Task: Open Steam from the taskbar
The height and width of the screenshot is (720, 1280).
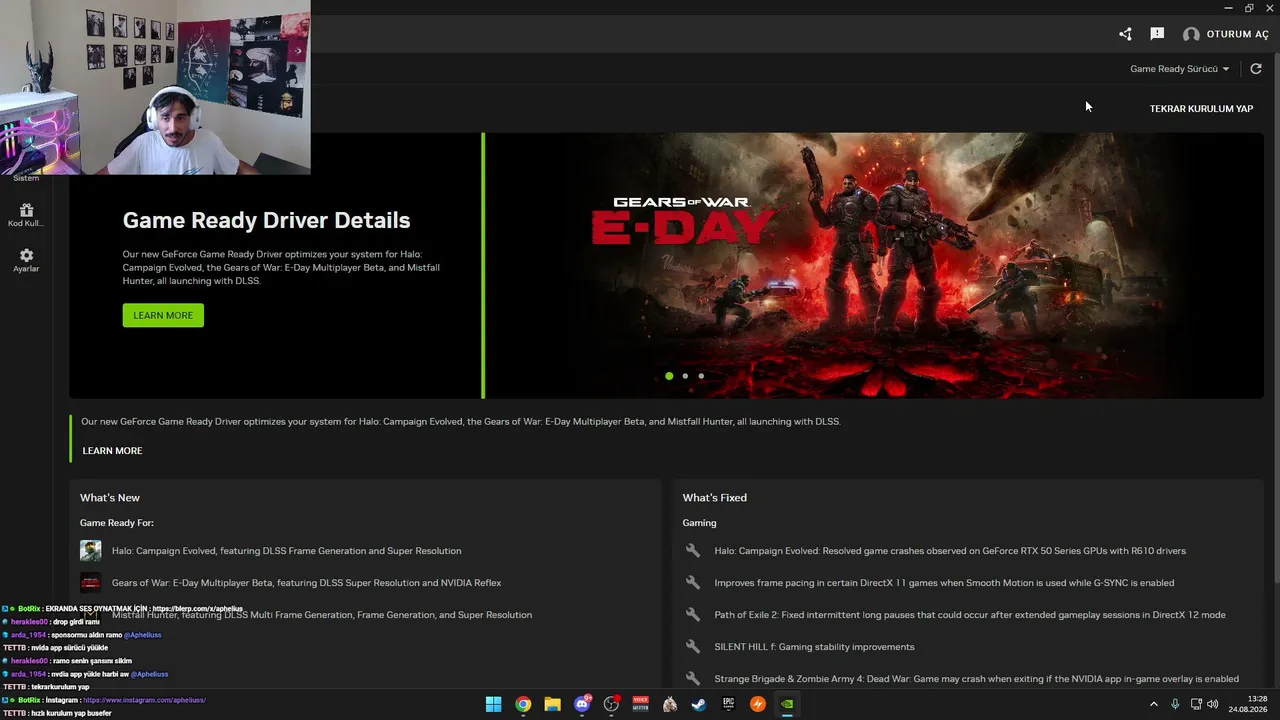Action: 699,704
